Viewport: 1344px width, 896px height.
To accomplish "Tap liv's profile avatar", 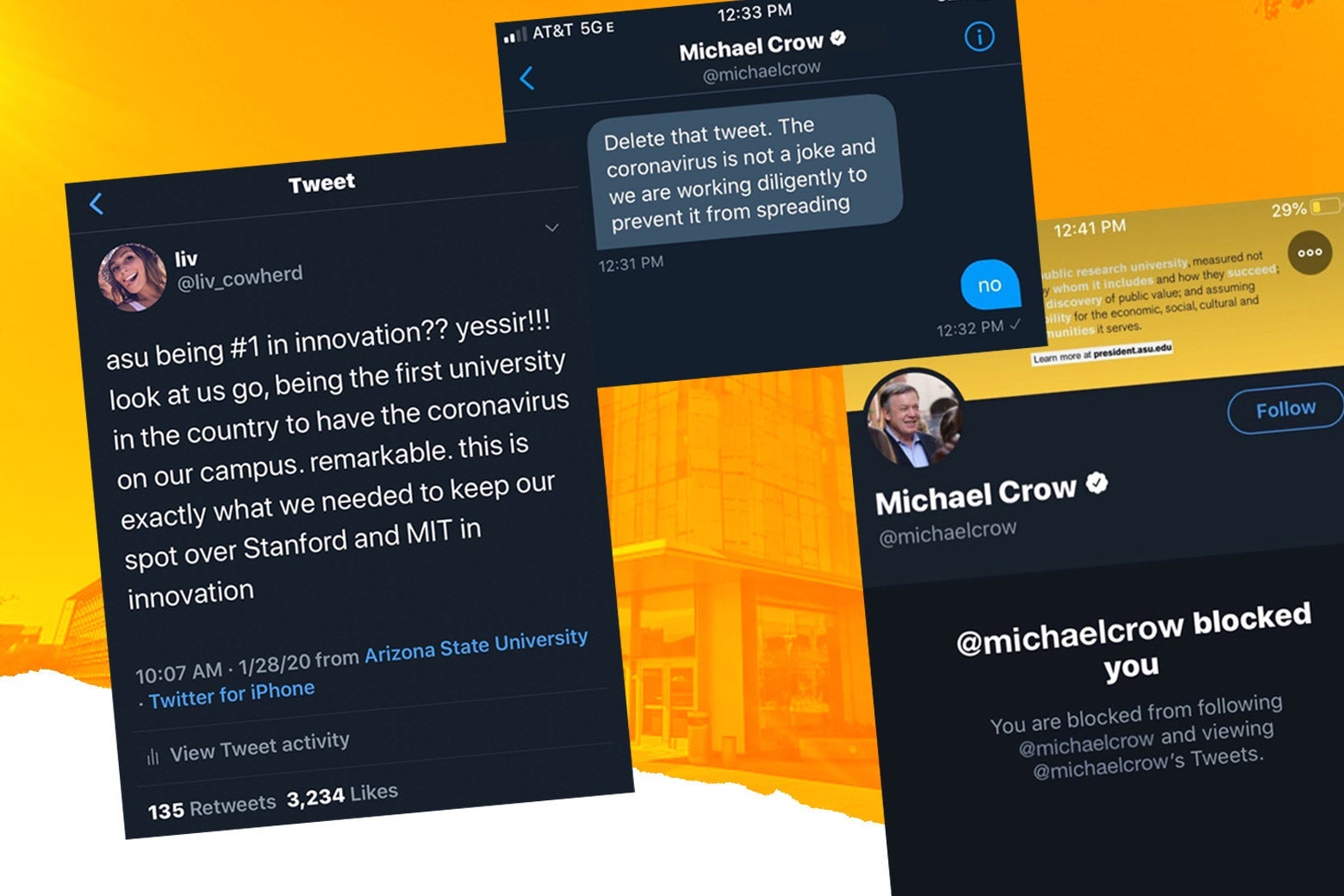I will [x=132, y=277].
